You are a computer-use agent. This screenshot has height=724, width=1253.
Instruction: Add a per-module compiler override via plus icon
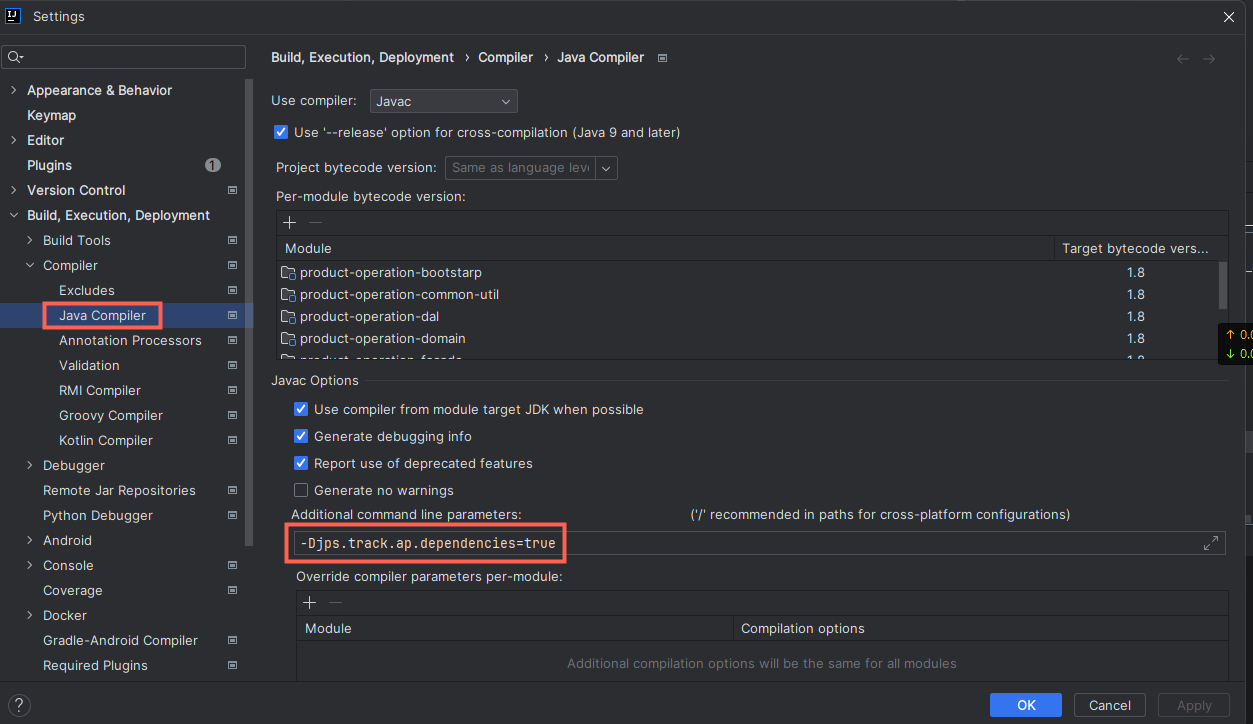309,602
